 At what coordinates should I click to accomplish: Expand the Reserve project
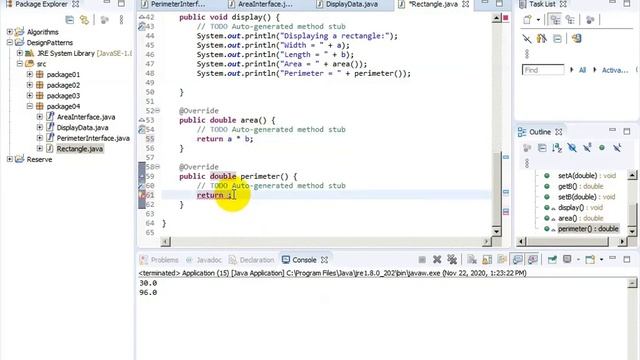[9, 159]
